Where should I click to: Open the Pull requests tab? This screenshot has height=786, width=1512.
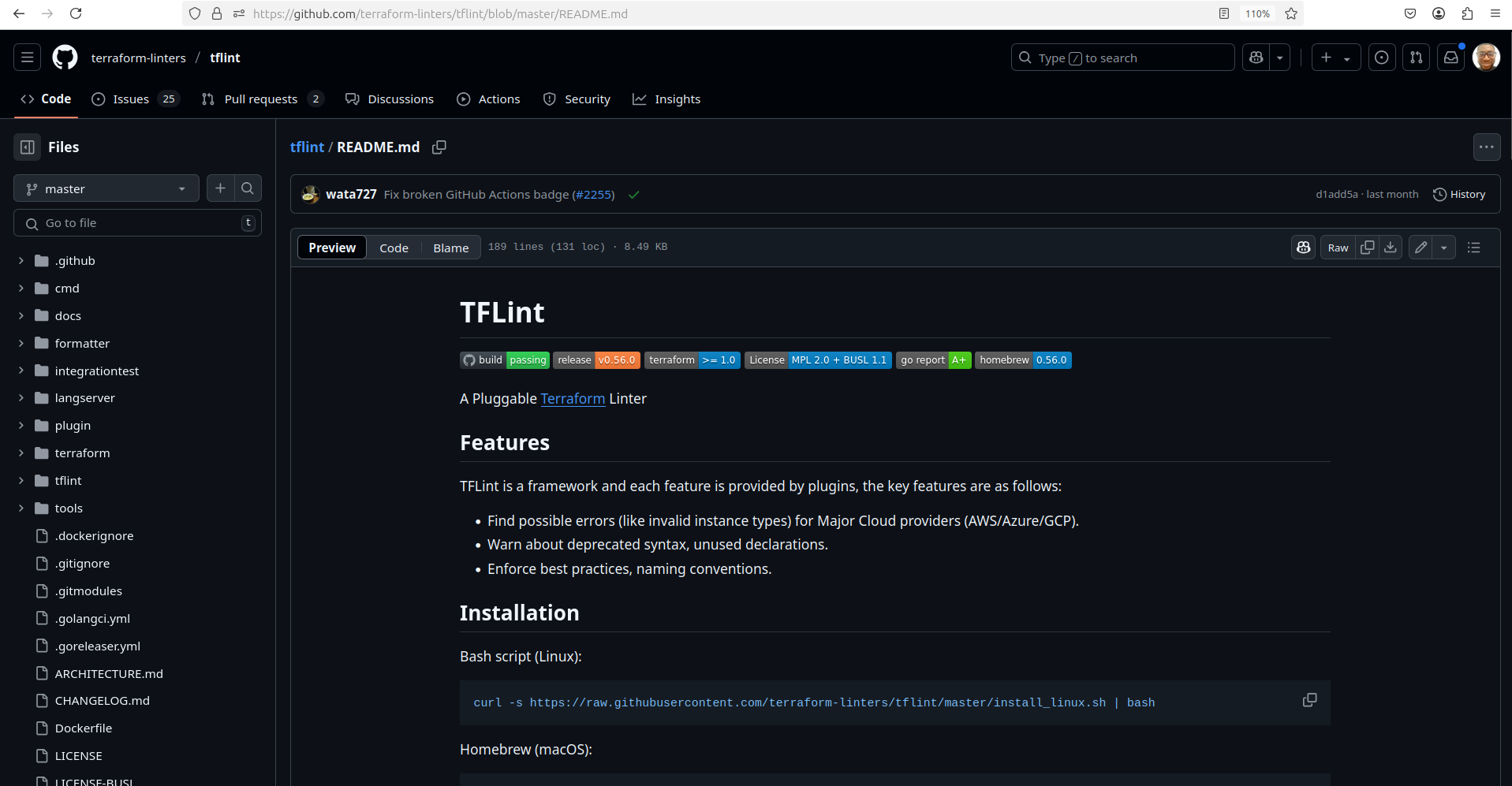[x=263, y=99]
